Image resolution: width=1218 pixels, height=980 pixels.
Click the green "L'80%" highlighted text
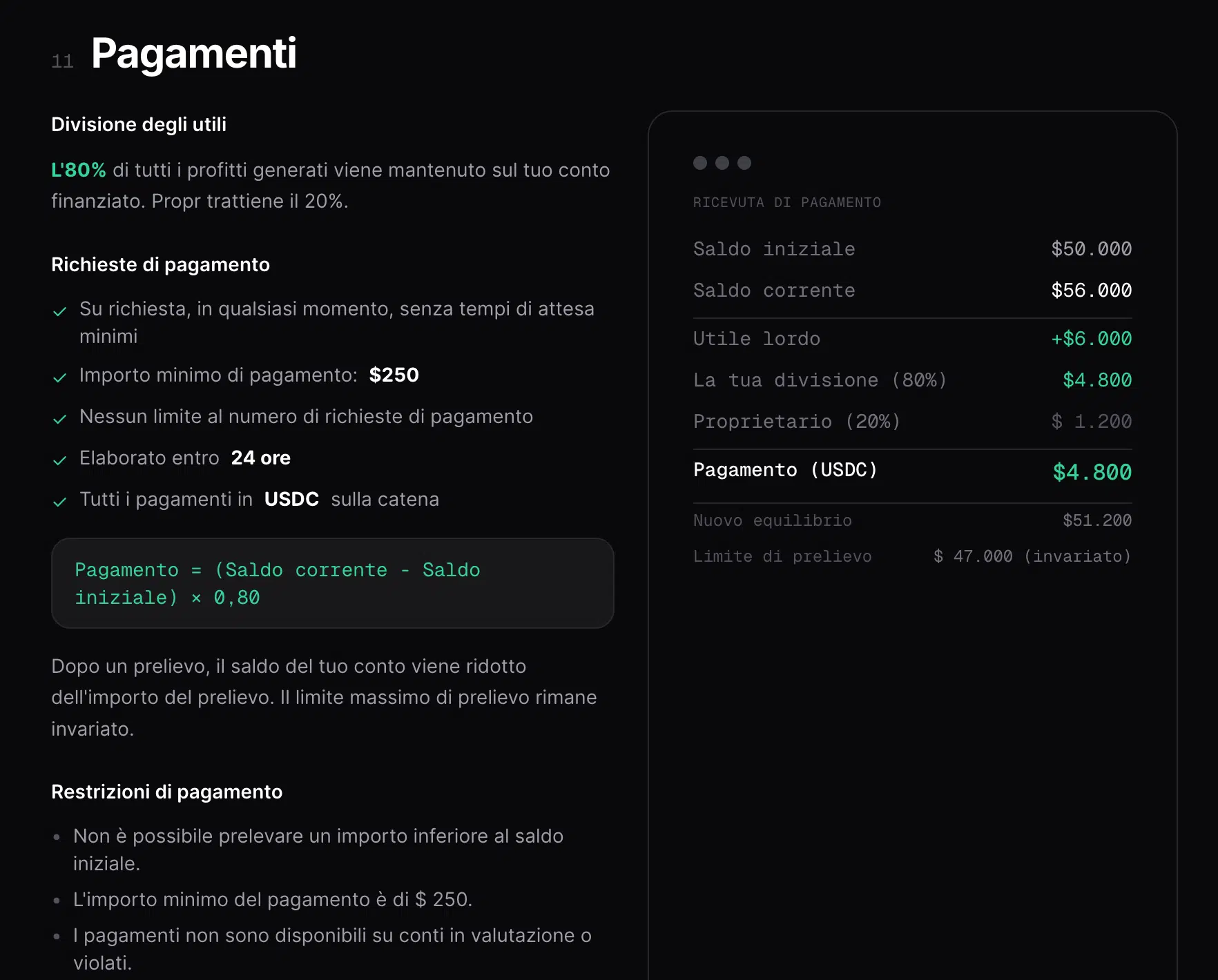(x=78, y=170)
